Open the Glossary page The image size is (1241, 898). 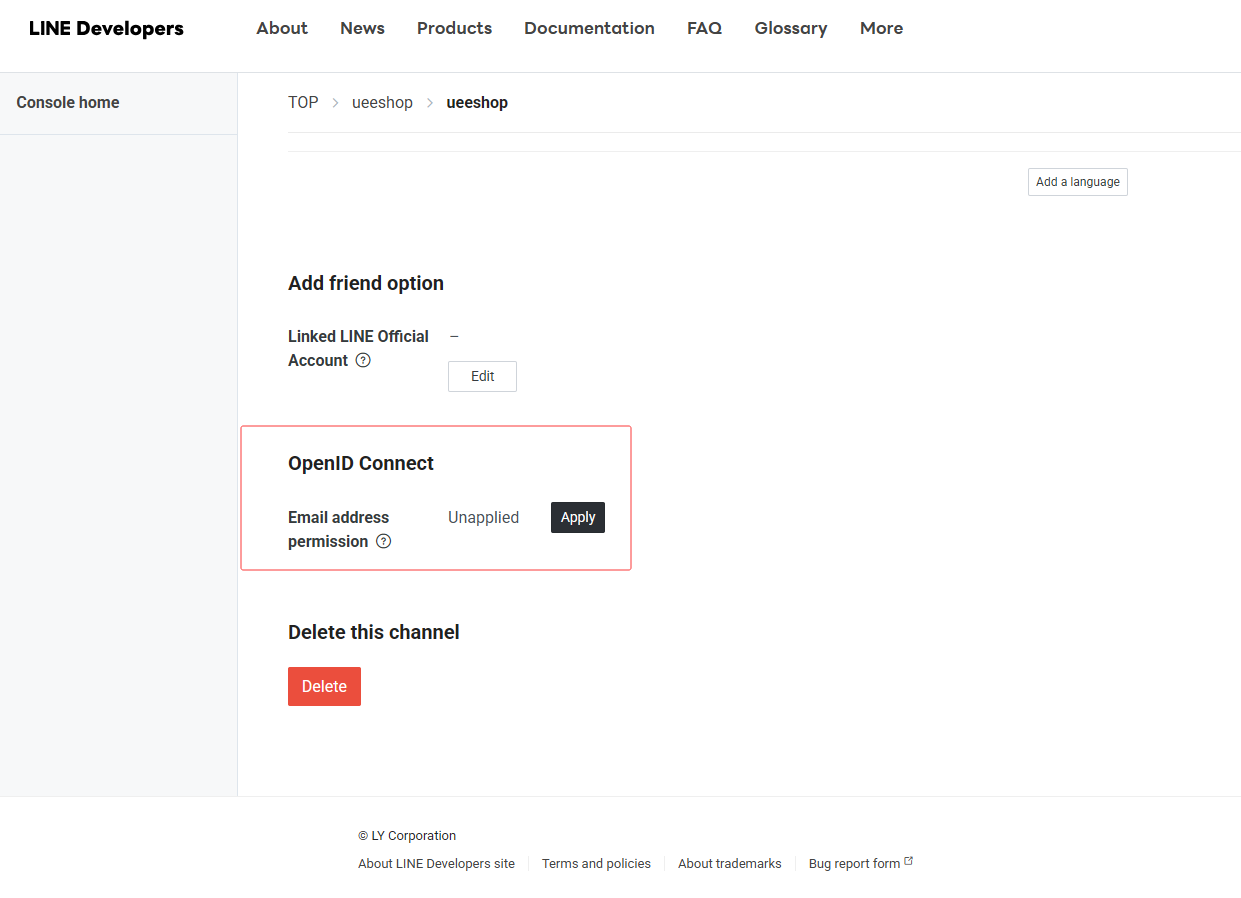tap(790, 28)
